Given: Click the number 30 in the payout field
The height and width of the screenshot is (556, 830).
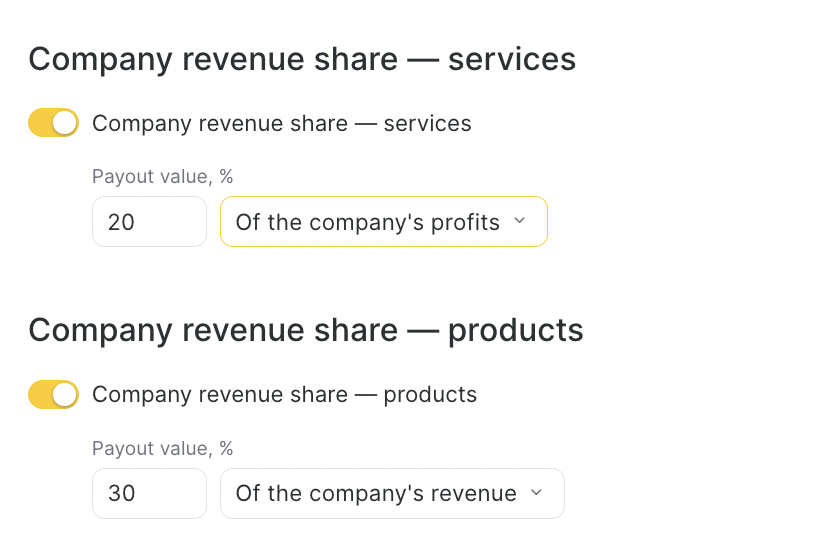Looking at the screenshot, I should 121,494.
